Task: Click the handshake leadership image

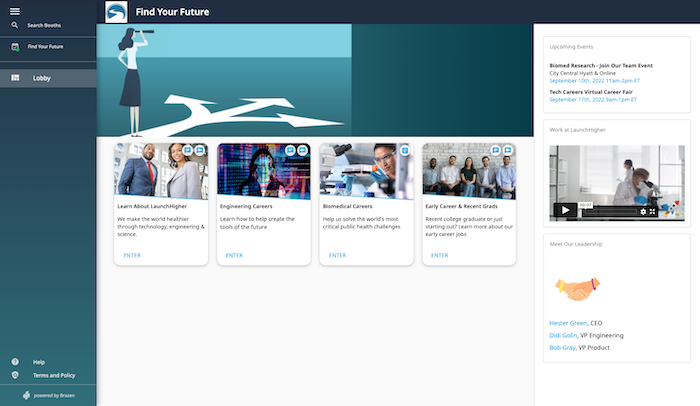Action: tap(577, 288)
